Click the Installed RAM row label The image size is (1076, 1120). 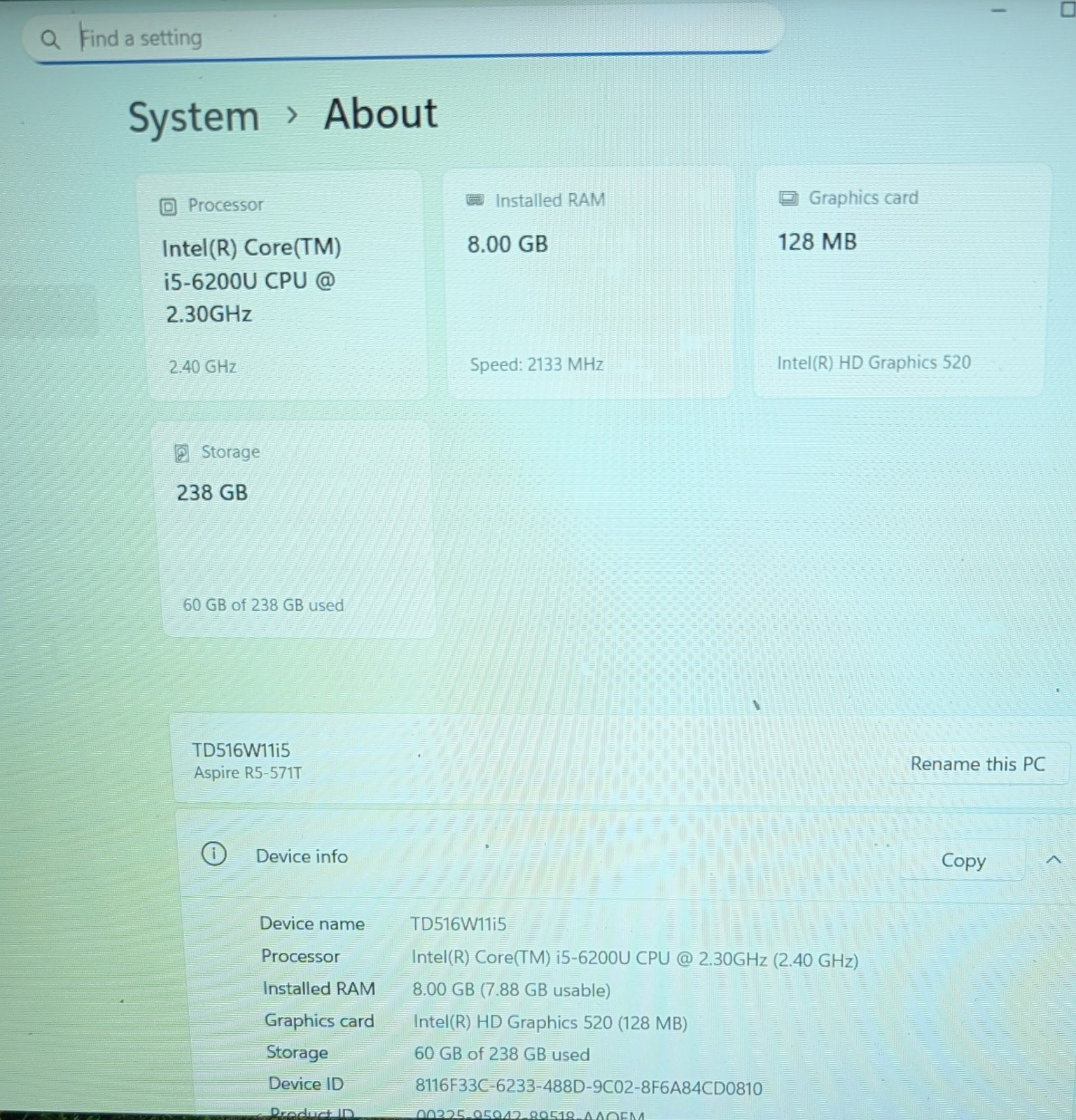[319, 988]
